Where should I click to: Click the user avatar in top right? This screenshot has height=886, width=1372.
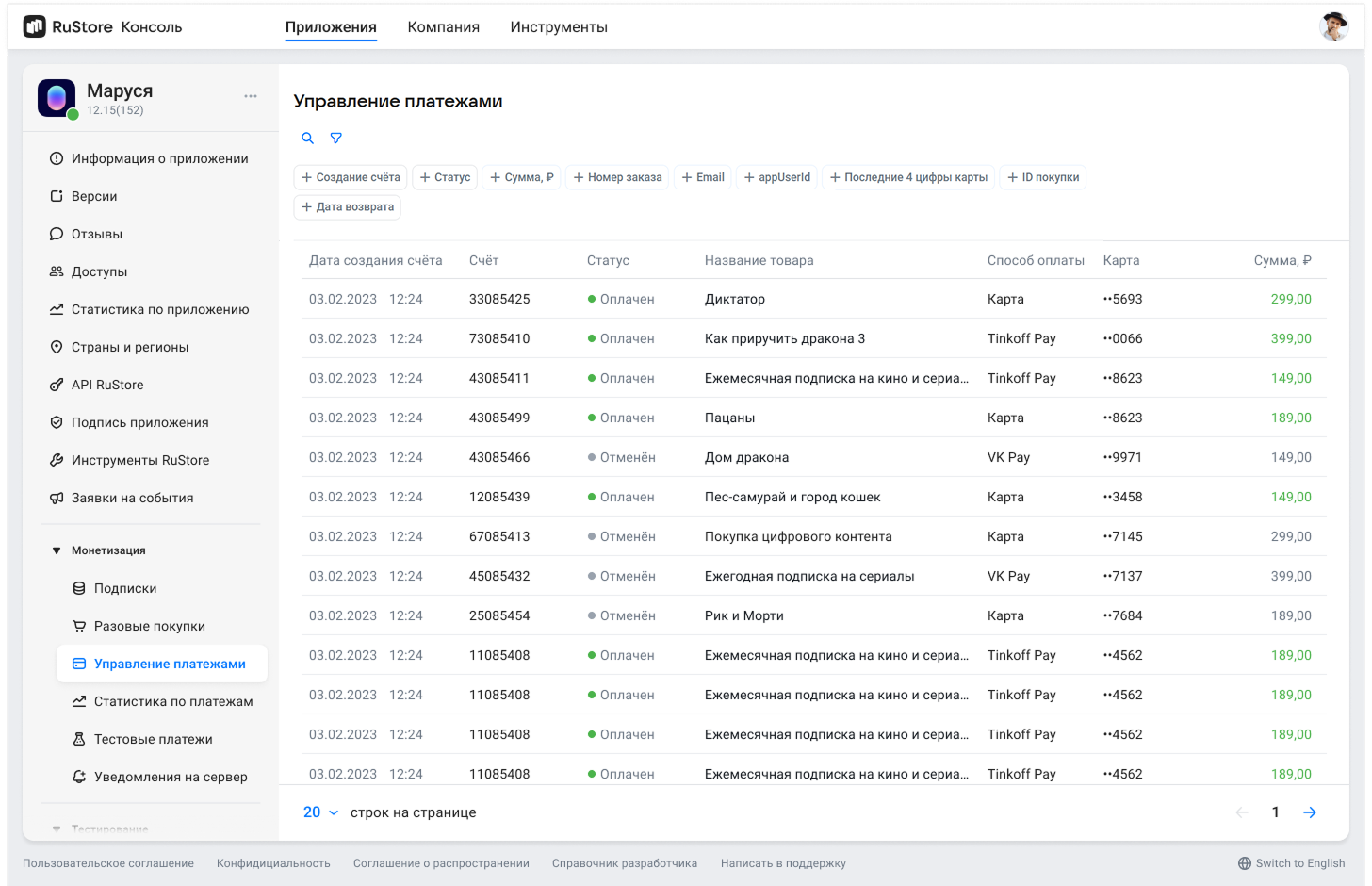click(1333, 27)
